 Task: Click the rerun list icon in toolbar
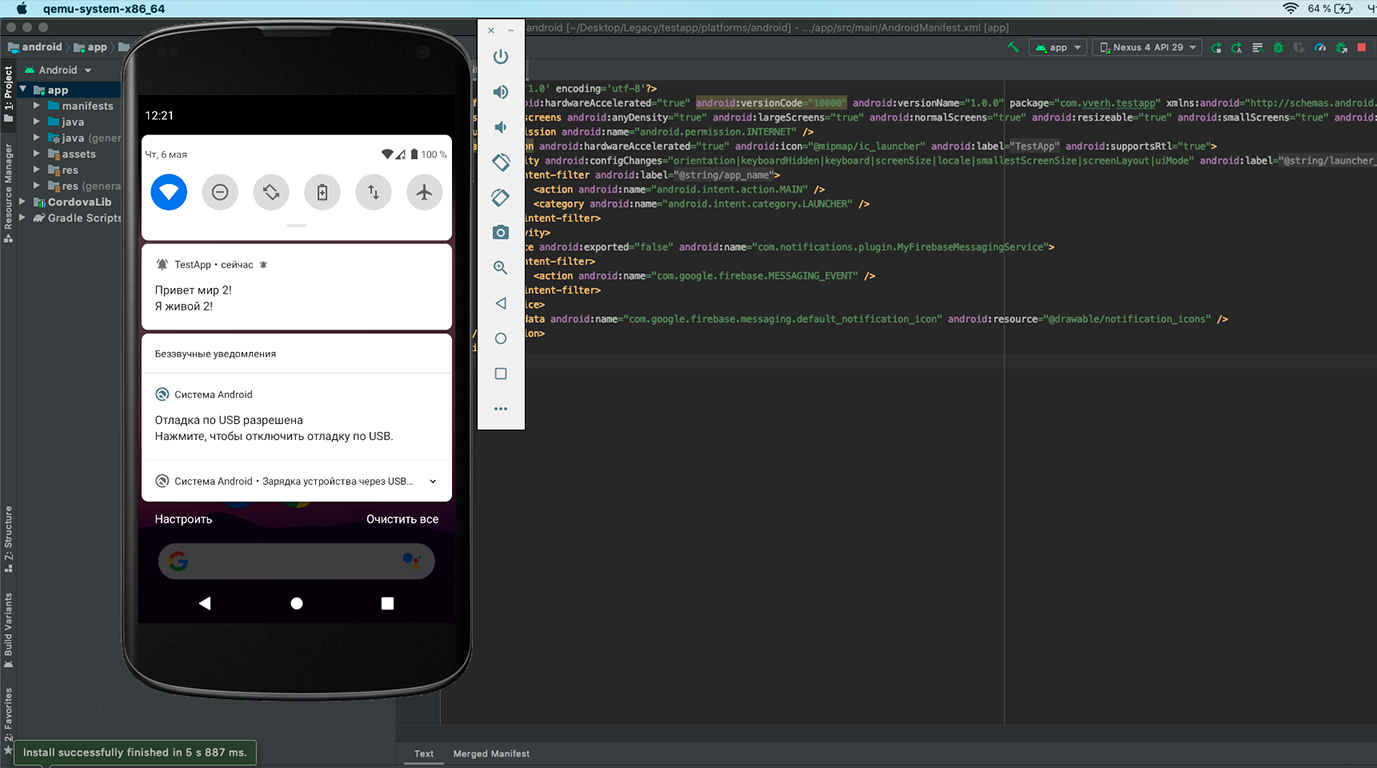(x=1257, y=47)
